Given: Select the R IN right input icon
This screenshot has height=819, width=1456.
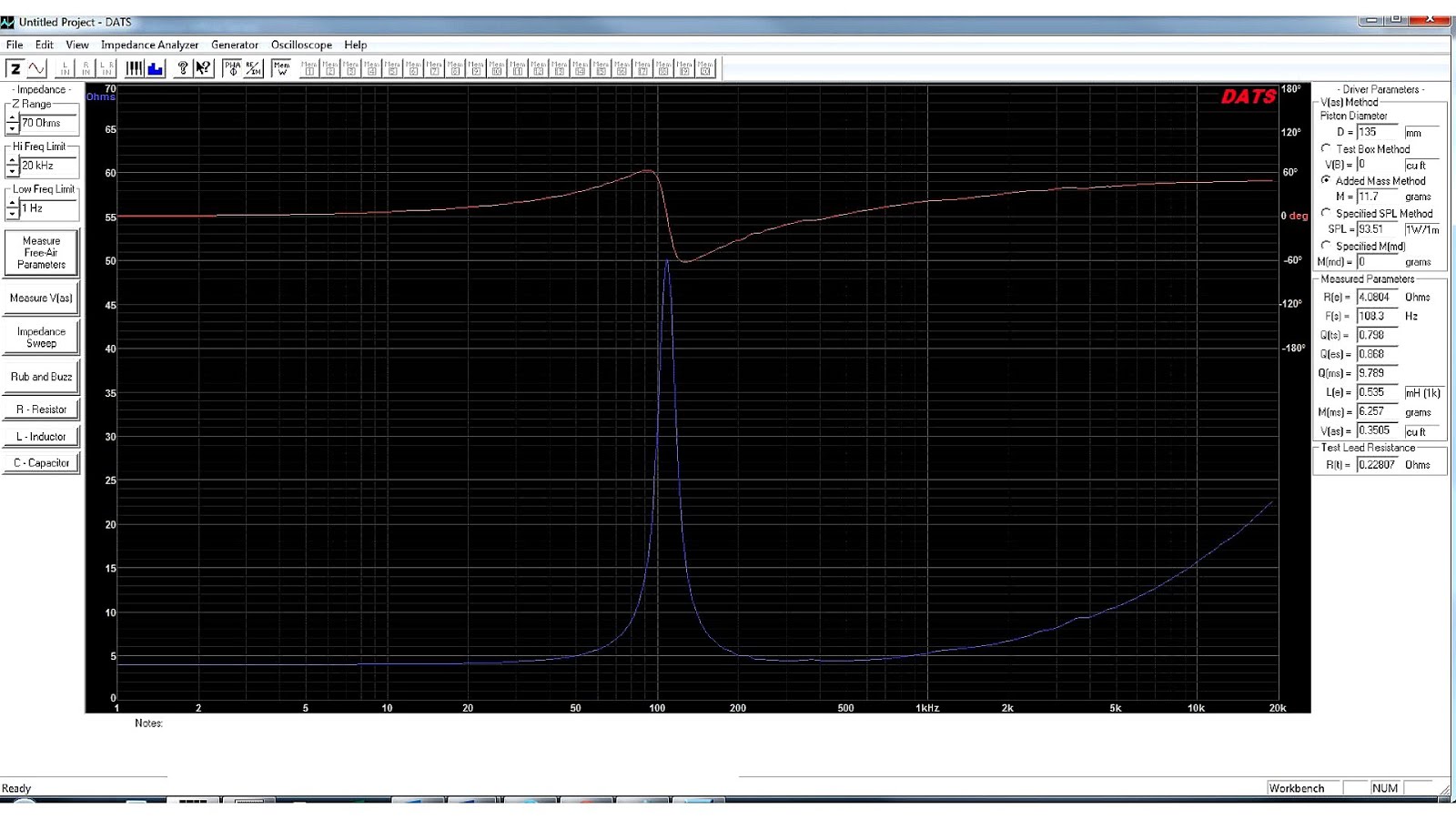Looking at the screenshot, I should coord(86,68).
